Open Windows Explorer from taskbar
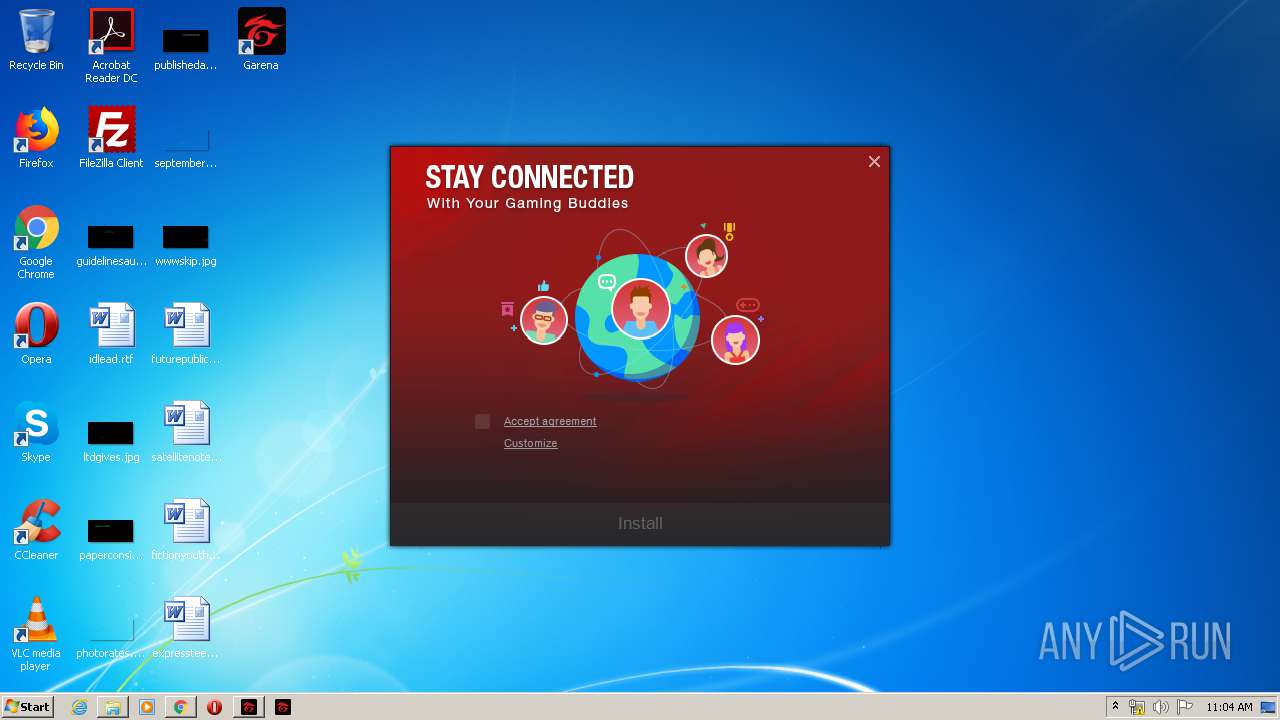Screen dimensions: 1280x720 (x=113, y=707)
